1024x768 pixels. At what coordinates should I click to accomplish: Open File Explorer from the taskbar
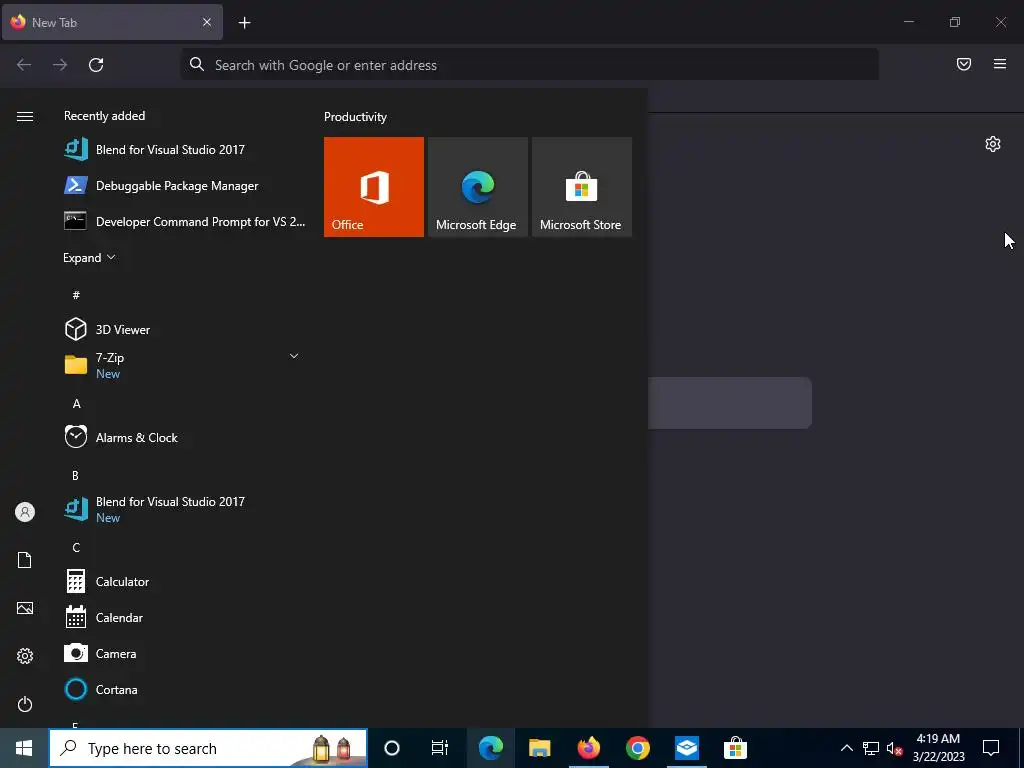(539, 748)
